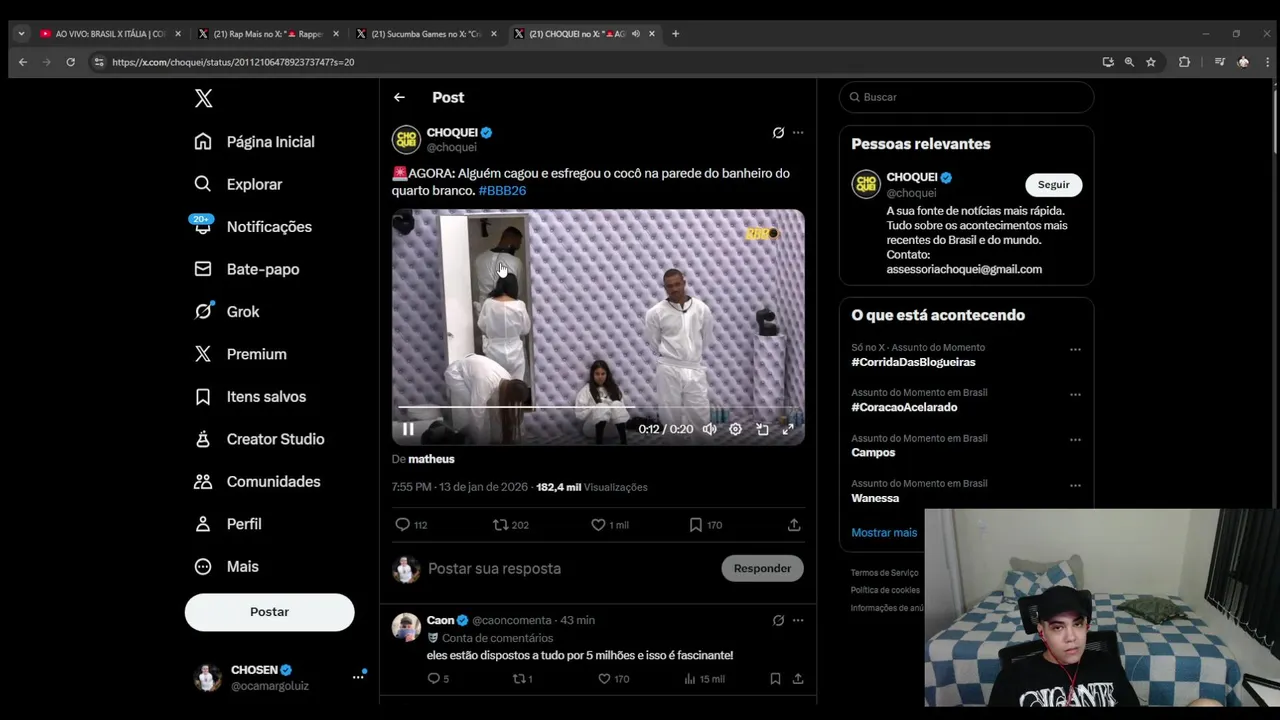Screen dimensions: 1280x720
Task: Click the Buscar search field
Action: coord(966,97)
